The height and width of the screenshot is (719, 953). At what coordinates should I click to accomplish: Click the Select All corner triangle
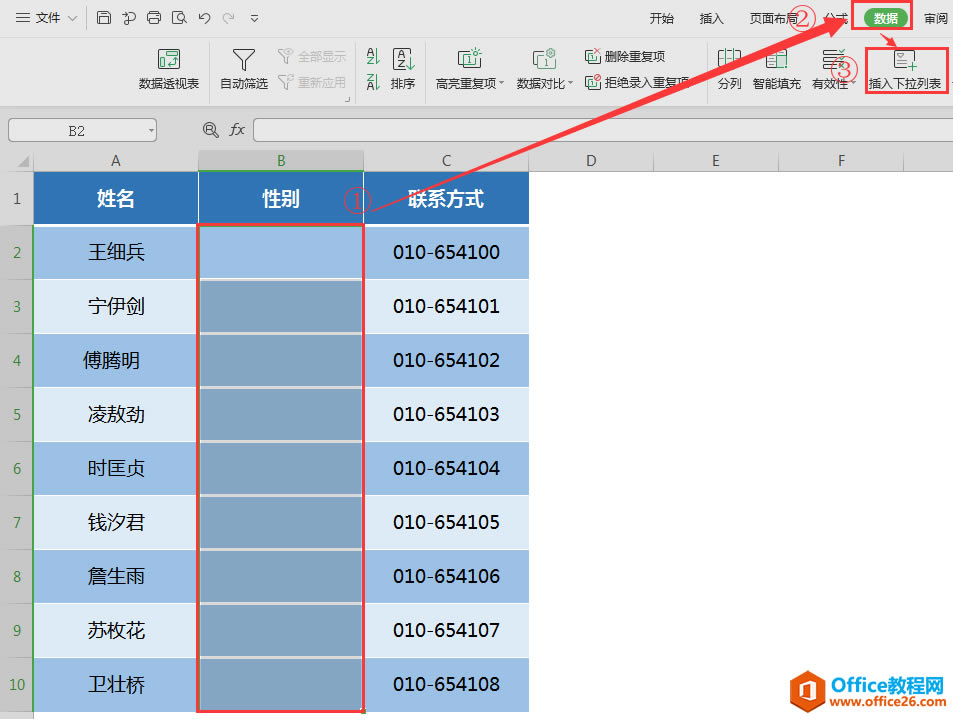click(x=22, y=161)
